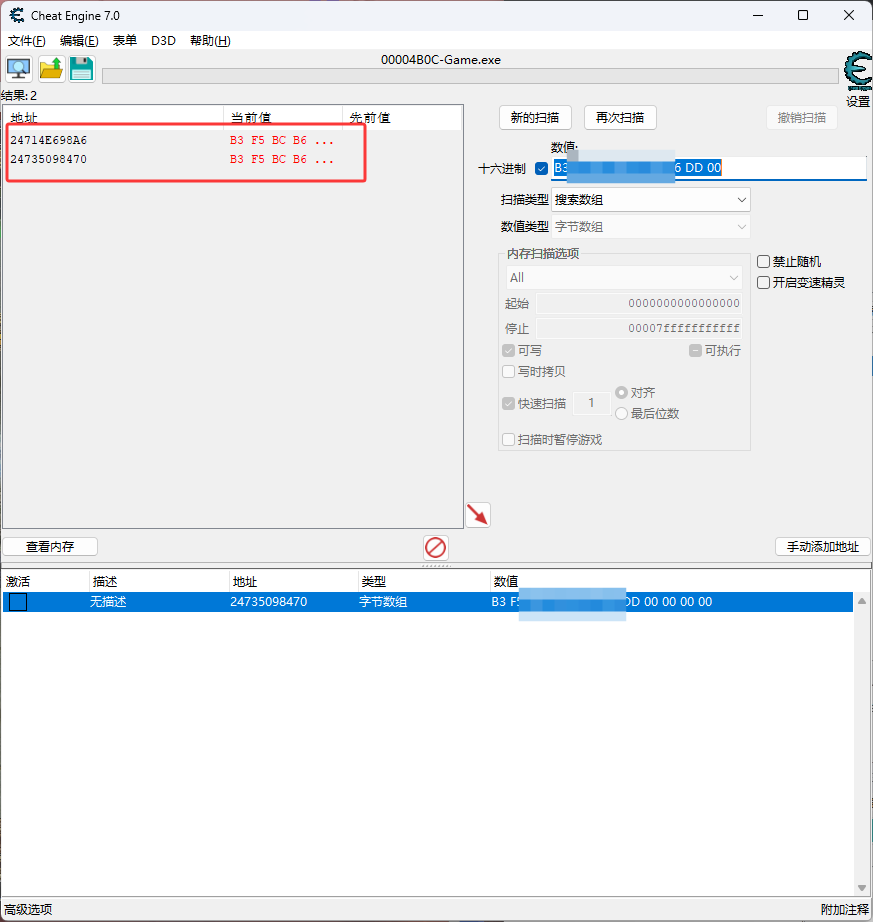The height and width of the screenshot is (922, 873).
Task: Click the 起始 start address field
Action: point(639,303)
